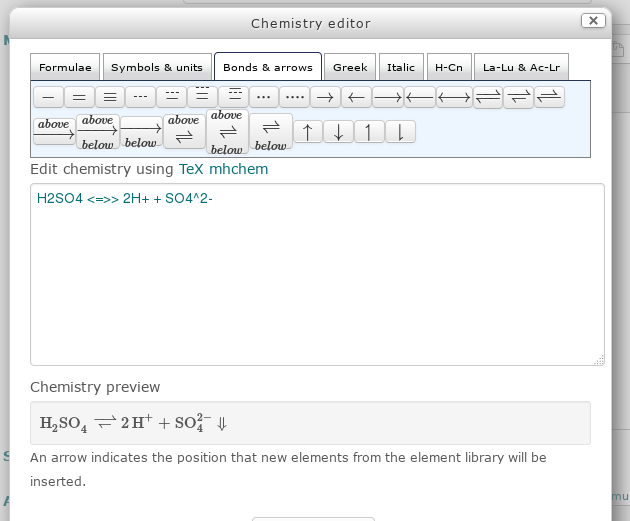Click into the chemistry TeX text area
Viewport: 630px width, 521px height.
click(x=317, y=274)
